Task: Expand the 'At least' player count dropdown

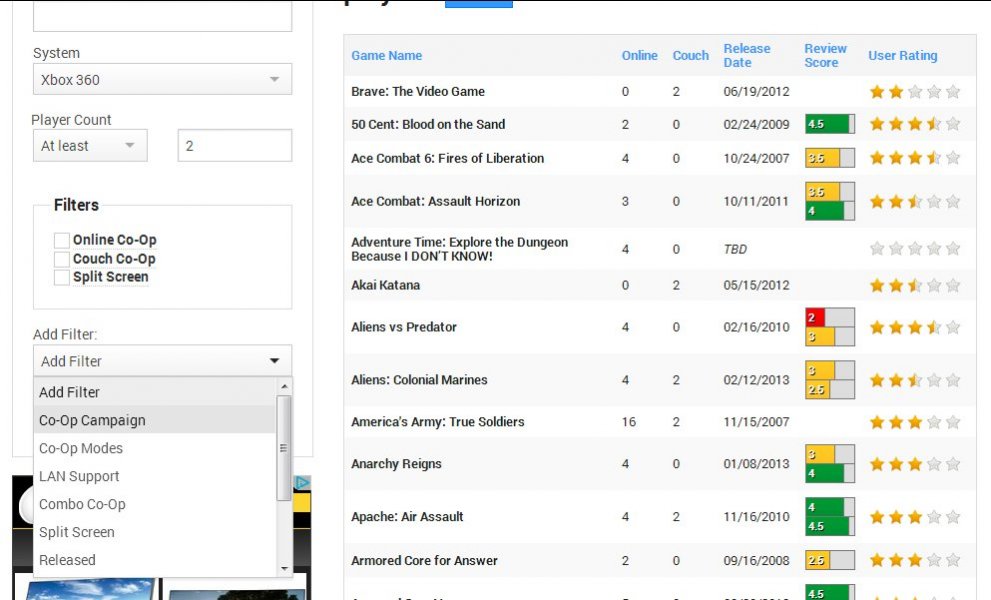Action: (89, 146)
